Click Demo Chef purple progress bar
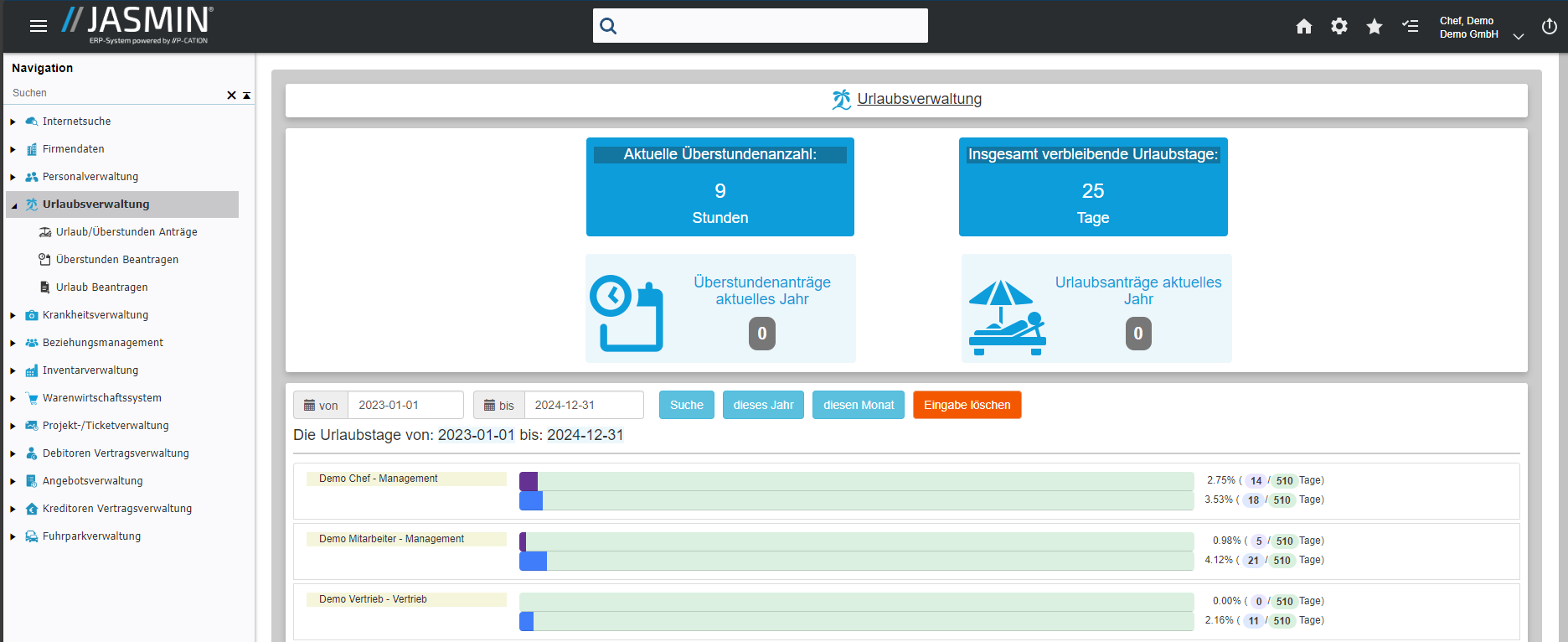This screenshot has width=1568, height=642. click(x=529, y=481)
